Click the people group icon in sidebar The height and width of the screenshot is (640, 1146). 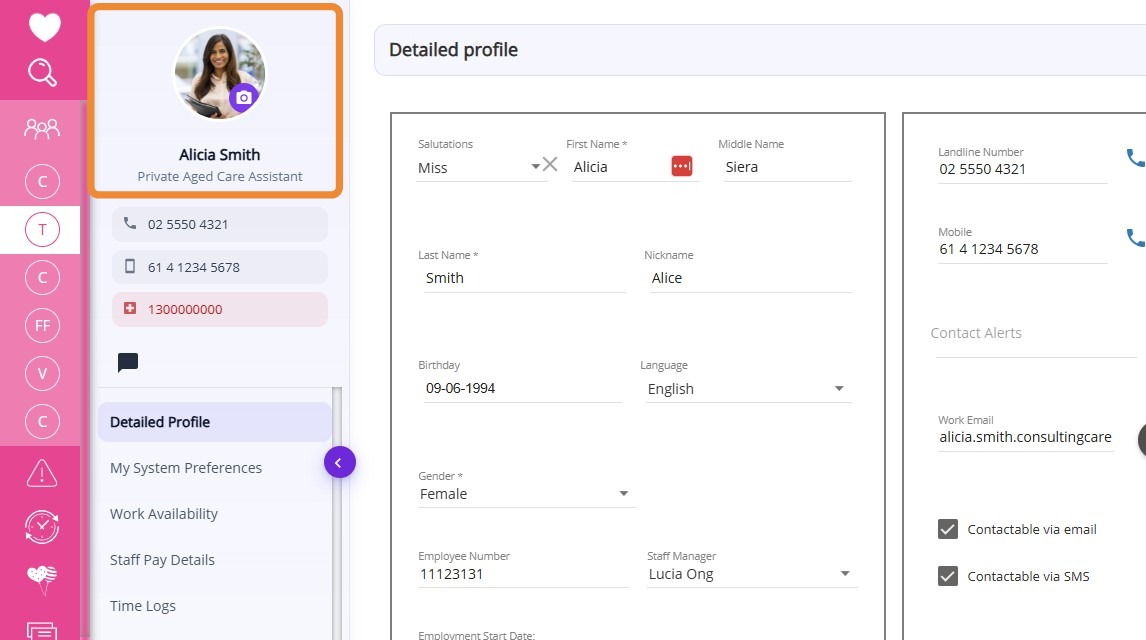(x=42, y=129)
